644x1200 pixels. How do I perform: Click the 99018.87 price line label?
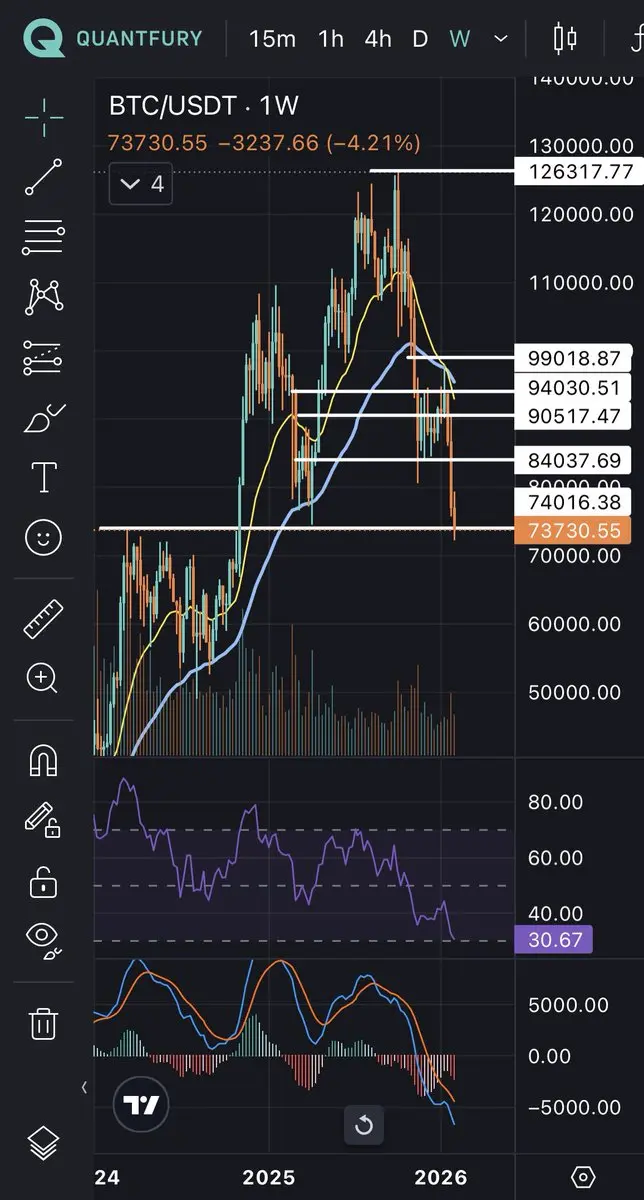(574, 358)
